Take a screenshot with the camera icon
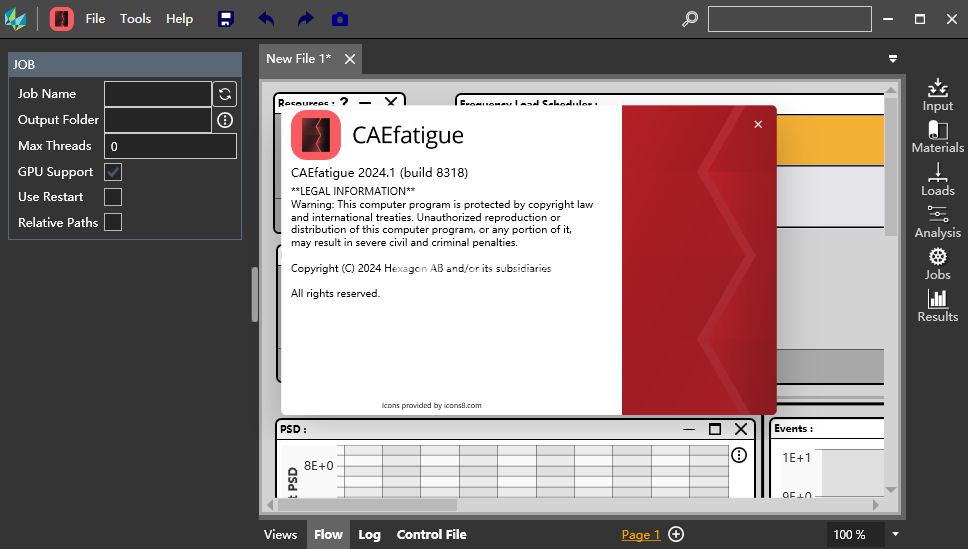The image size is (968, 549). (x=340, y=19)
